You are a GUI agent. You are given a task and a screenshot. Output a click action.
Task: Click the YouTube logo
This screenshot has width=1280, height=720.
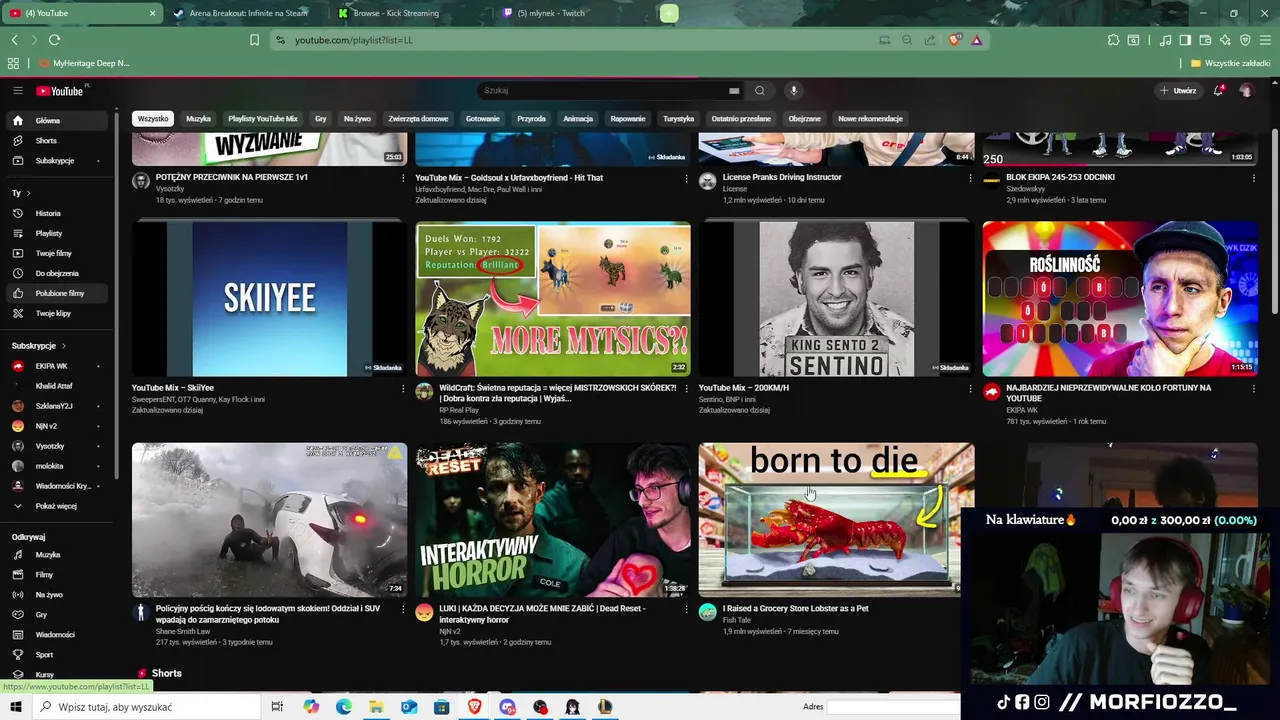62,91
